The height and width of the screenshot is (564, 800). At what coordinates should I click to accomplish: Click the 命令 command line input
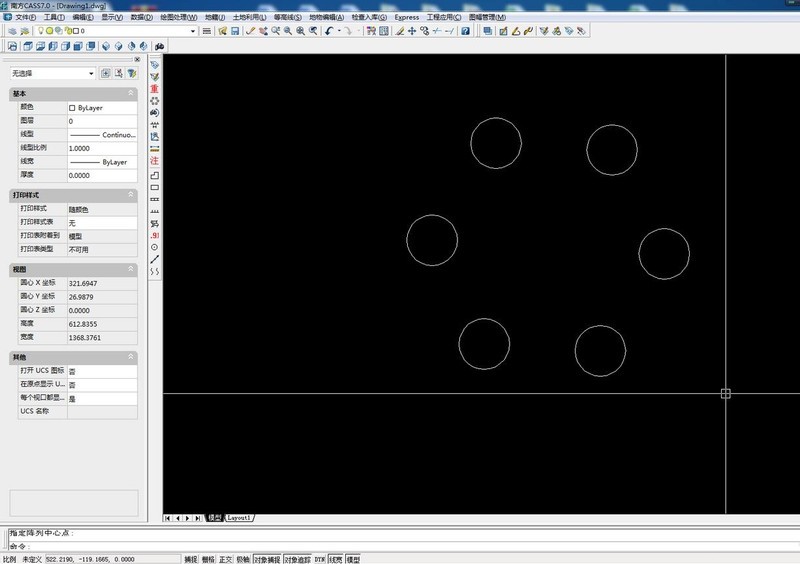point(403,546)
